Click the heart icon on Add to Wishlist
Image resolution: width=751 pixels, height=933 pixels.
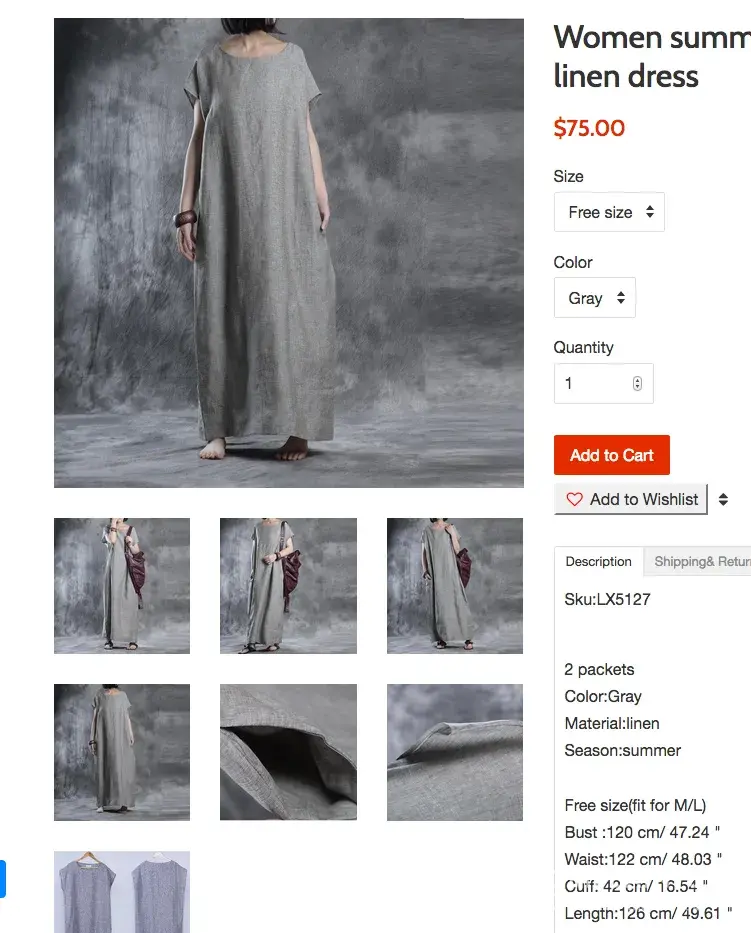(x=574, y=499)
